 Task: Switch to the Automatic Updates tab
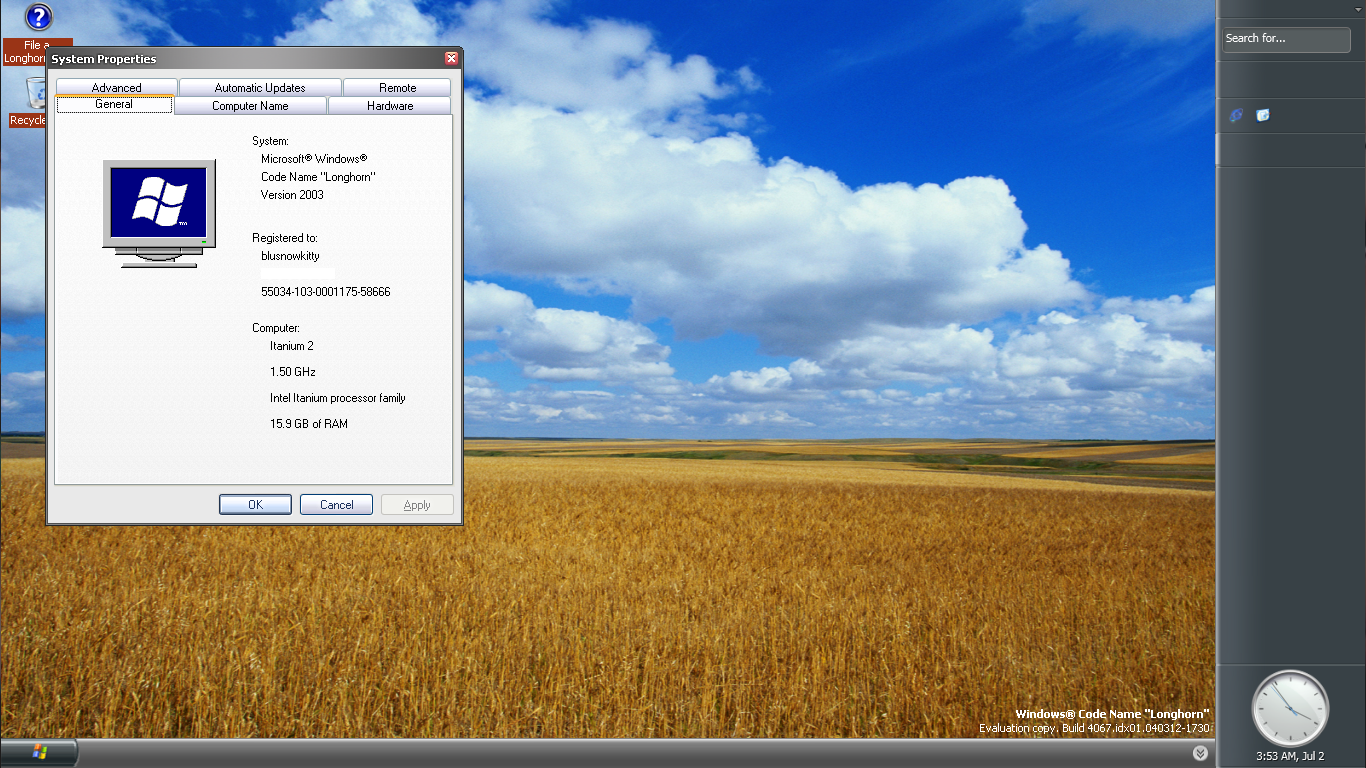[260, 87]
